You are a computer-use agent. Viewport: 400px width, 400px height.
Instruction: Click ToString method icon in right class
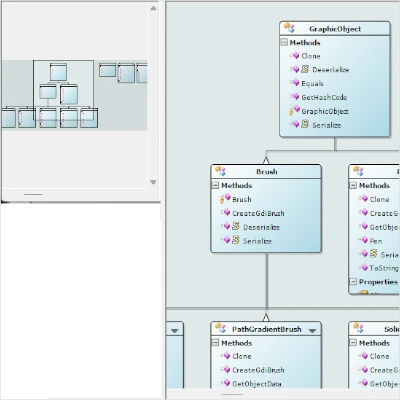[363, 268]
